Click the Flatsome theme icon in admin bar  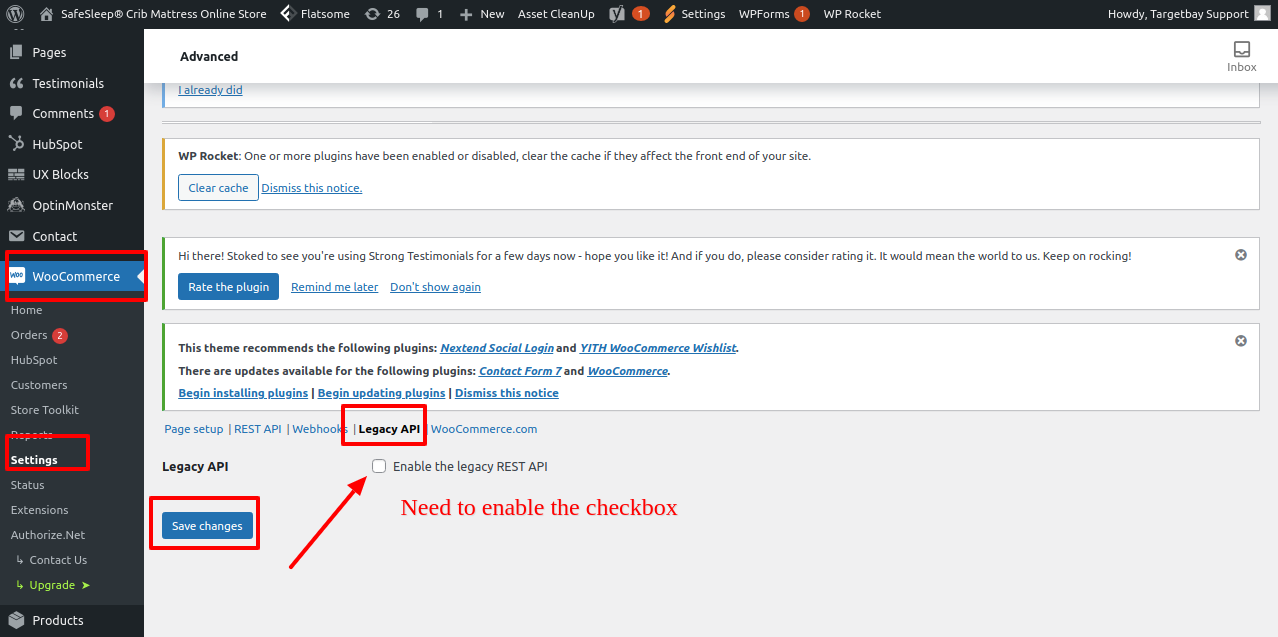[x=287, y=14]
